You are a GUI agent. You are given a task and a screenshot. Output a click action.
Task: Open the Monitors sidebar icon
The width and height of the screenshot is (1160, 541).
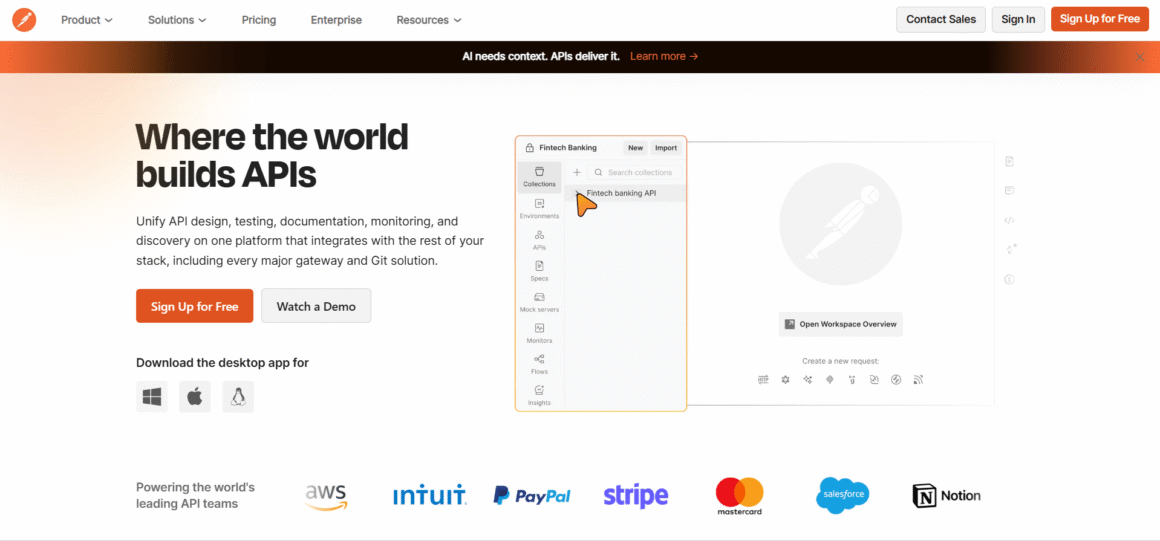(x=539, y=333)
